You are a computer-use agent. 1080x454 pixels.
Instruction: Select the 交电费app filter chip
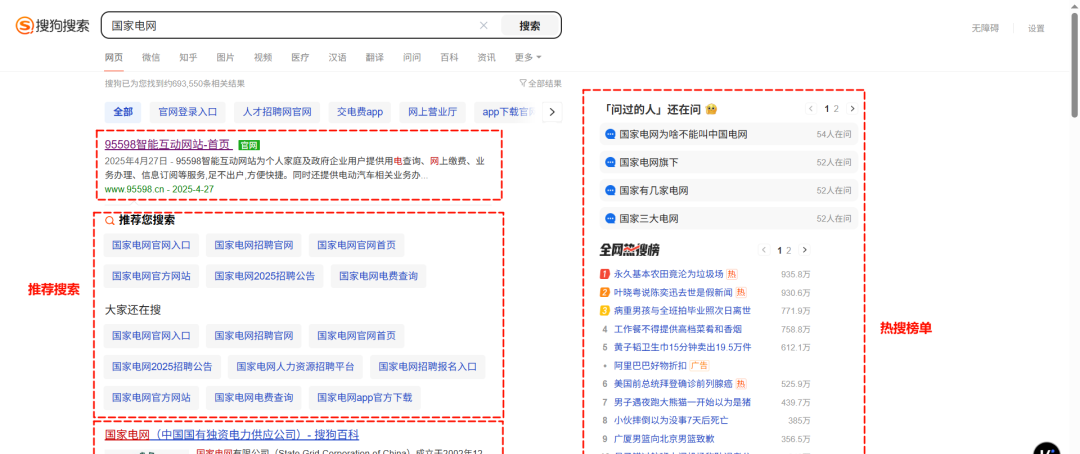360,112
